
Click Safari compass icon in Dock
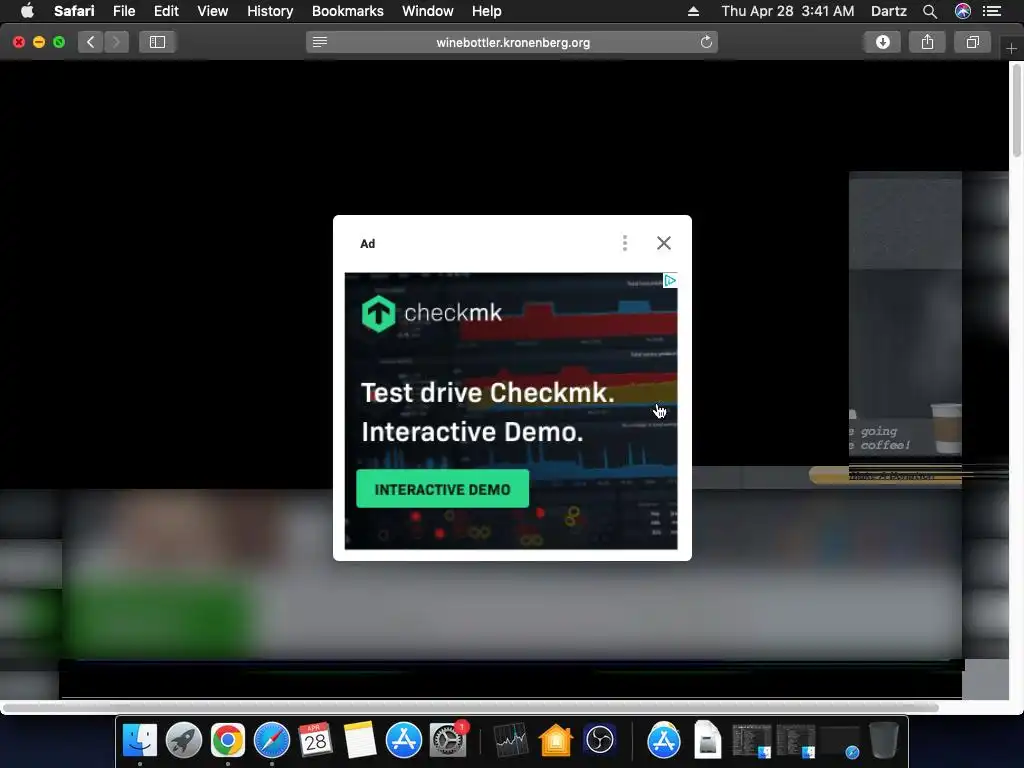pyautogui.click(x=272, y=741)
